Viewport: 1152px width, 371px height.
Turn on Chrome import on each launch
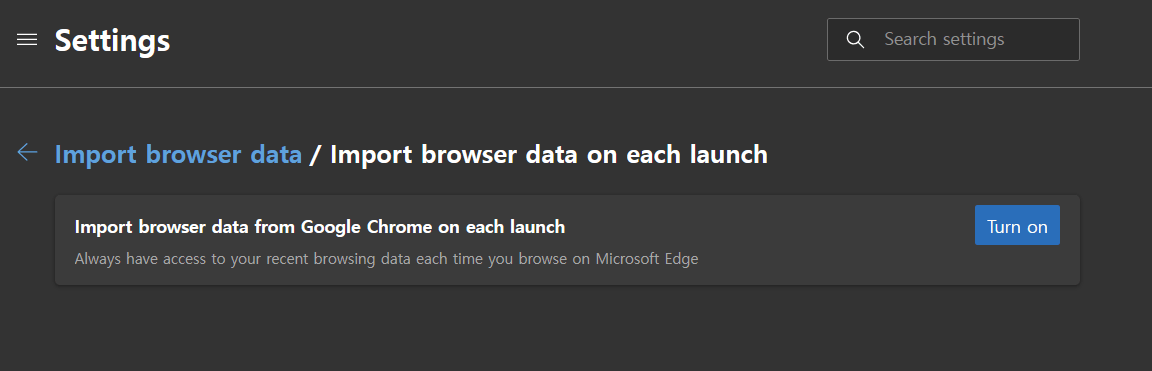coord(1017,225)
